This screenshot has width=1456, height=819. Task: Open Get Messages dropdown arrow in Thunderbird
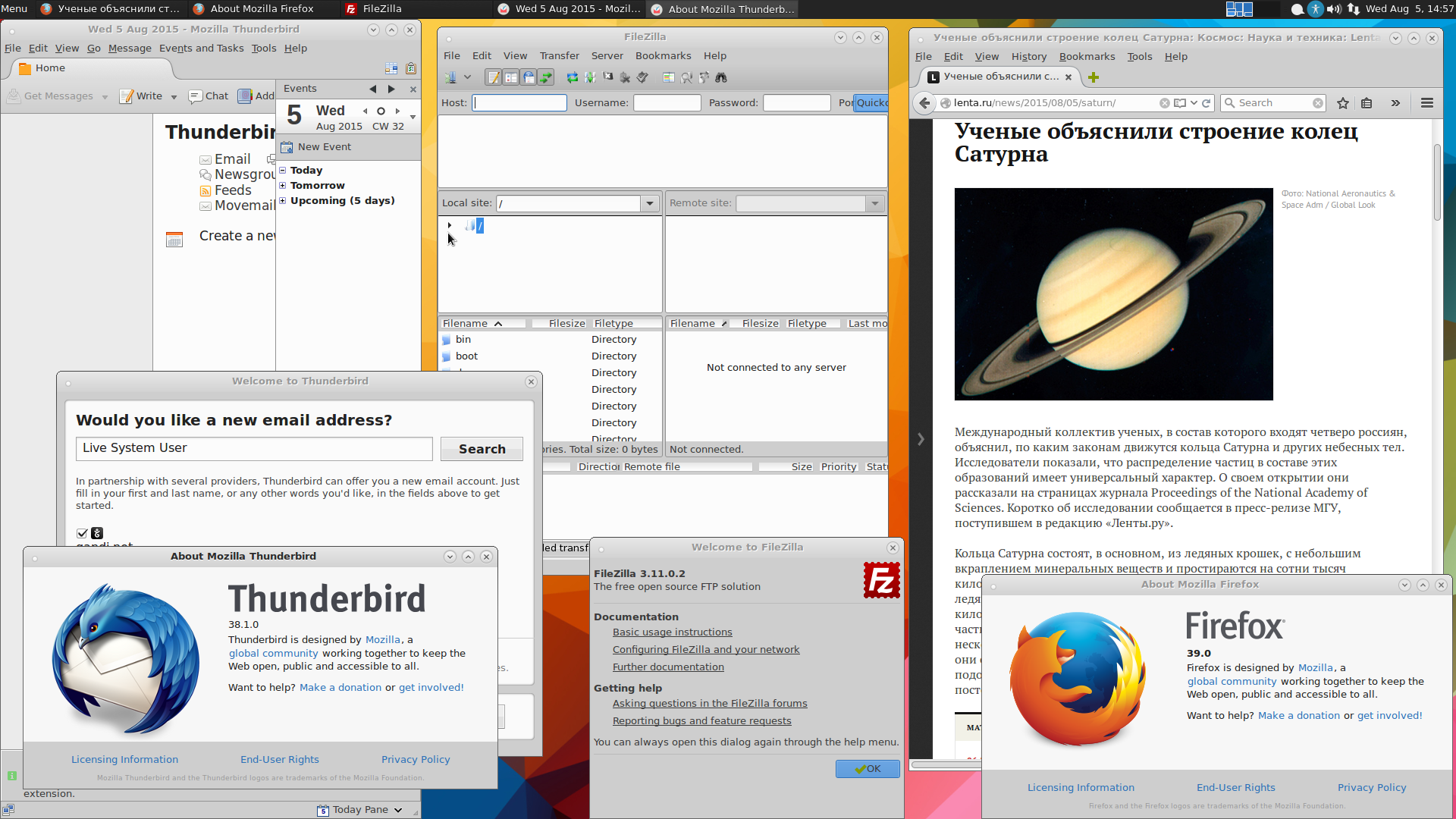105,97
